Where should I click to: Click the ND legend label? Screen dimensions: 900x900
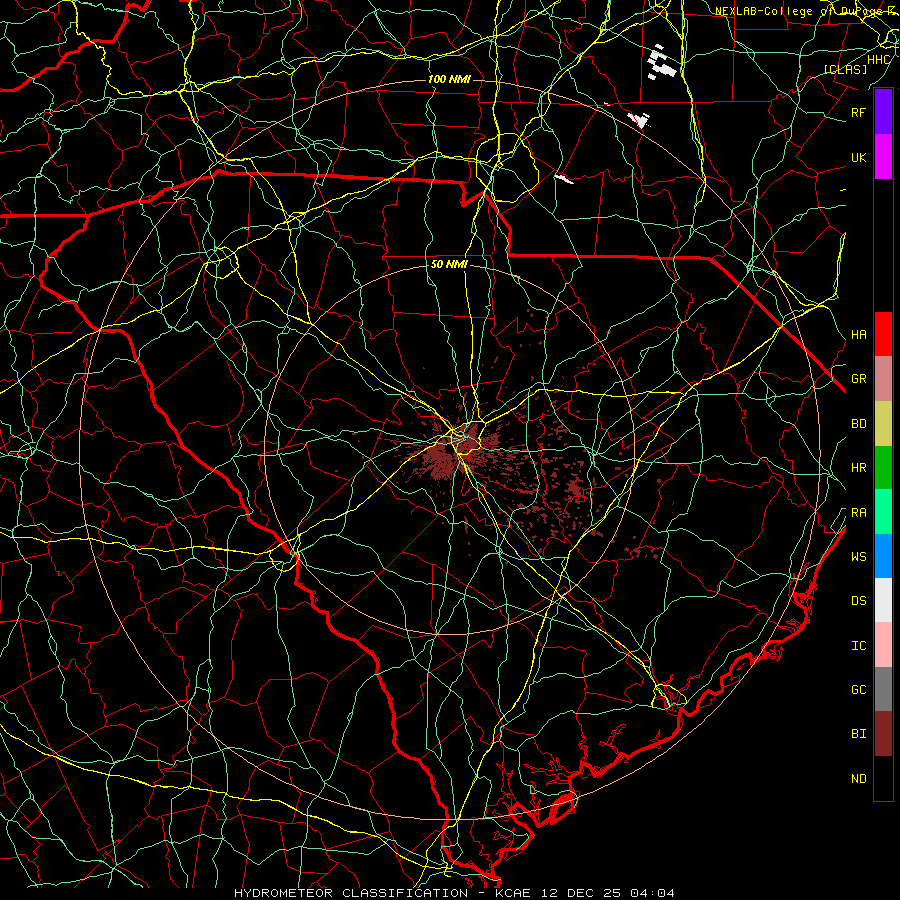858,779
